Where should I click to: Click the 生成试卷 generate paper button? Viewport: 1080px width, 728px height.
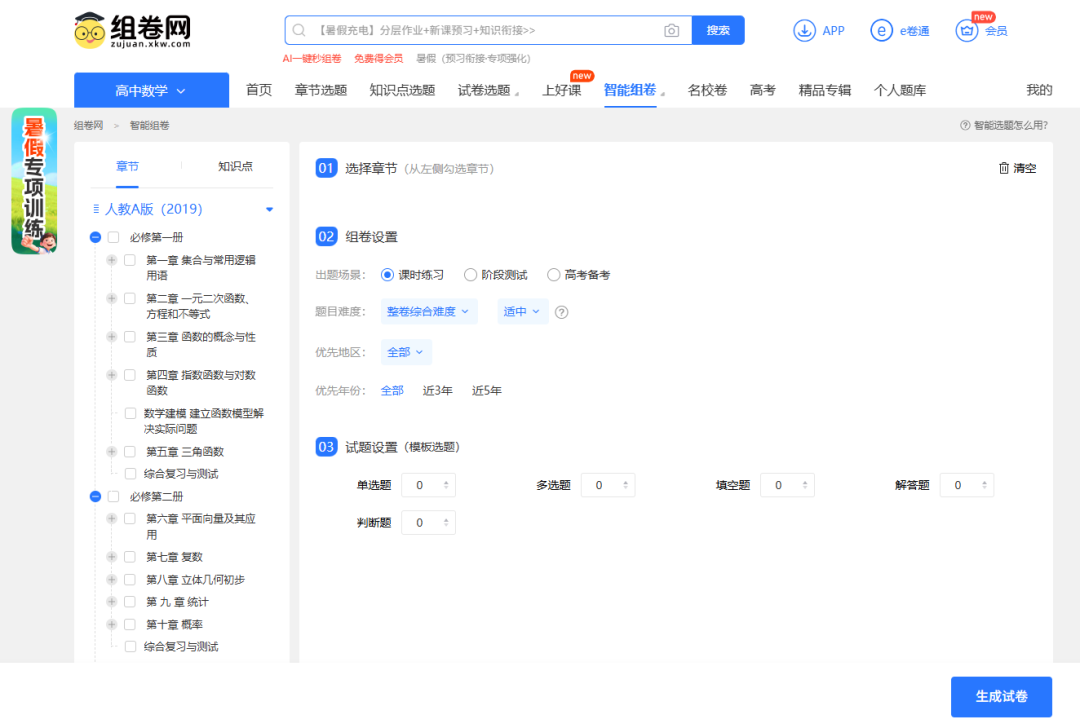pyautogui.click(x=1001, y=696)
